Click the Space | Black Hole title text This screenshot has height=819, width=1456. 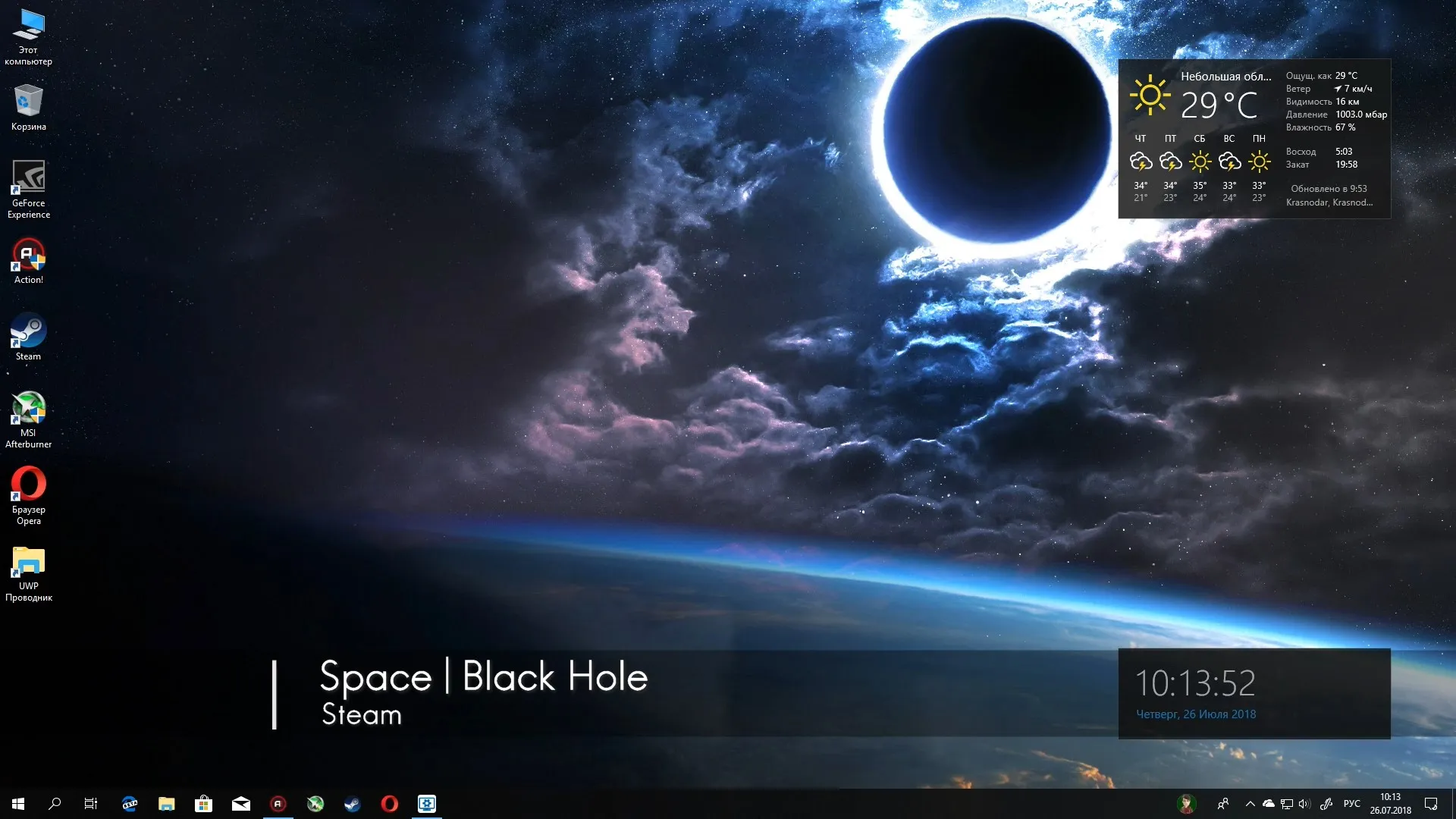tap(484, 676)
